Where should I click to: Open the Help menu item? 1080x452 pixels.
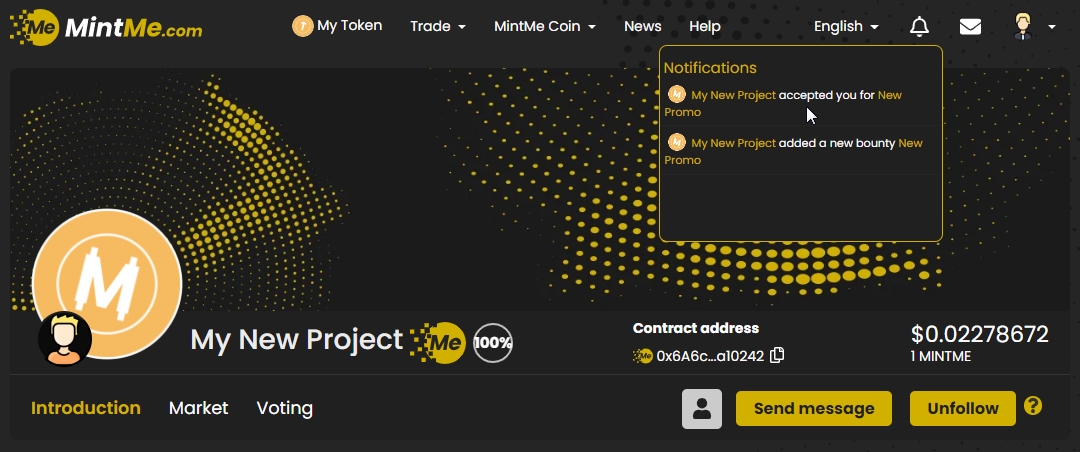tap(705, 27)
